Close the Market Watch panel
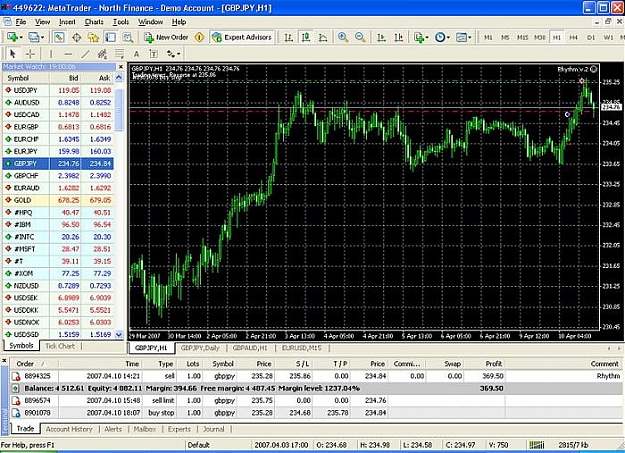 click(x=121, y=67)
